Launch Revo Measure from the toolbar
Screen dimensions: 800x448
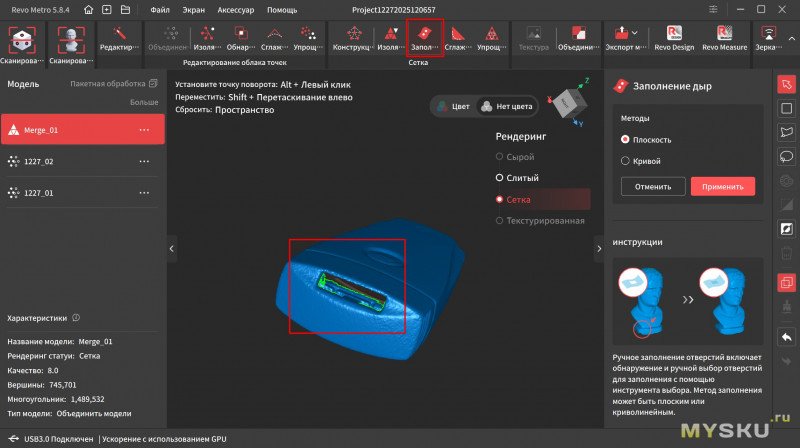coord(725,38)
